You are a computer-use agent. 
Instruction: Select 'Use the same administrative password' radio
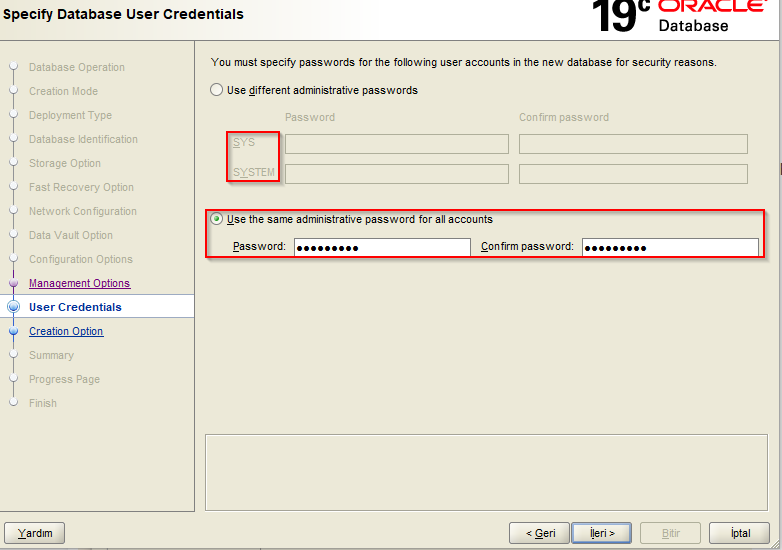pos(216,219)
